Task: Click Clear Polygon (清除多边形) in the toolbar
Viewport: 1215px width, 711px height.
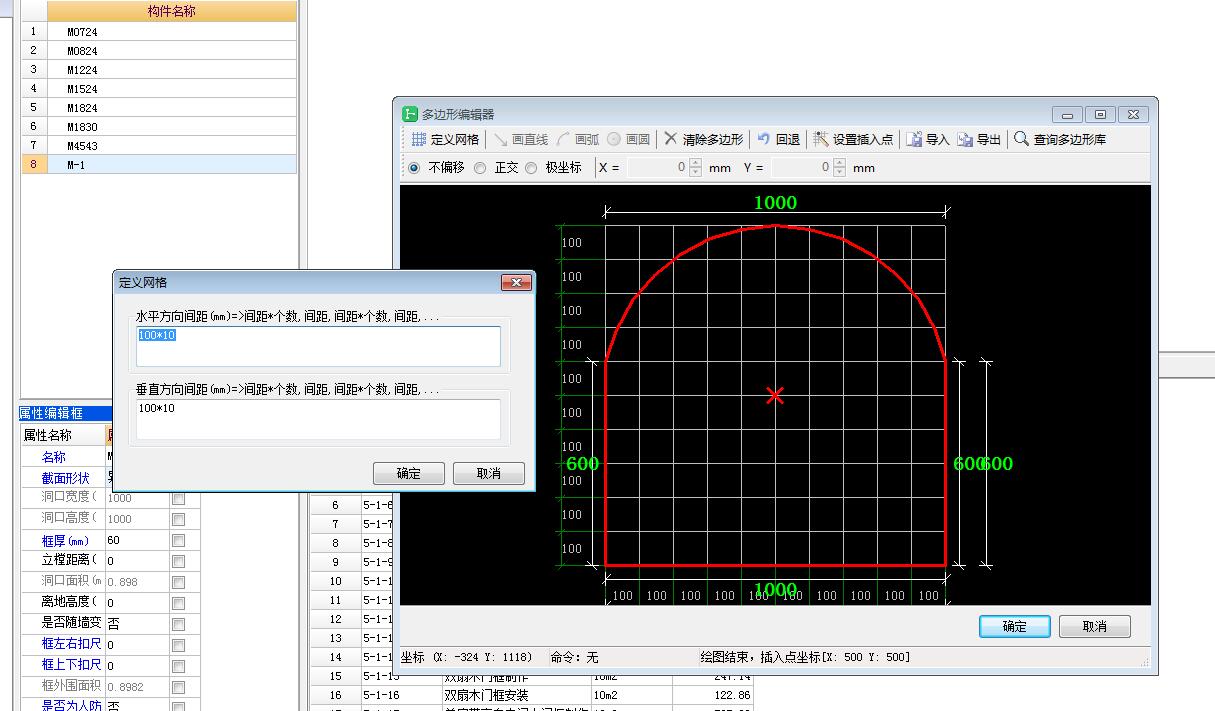Action: coord(703,139)
